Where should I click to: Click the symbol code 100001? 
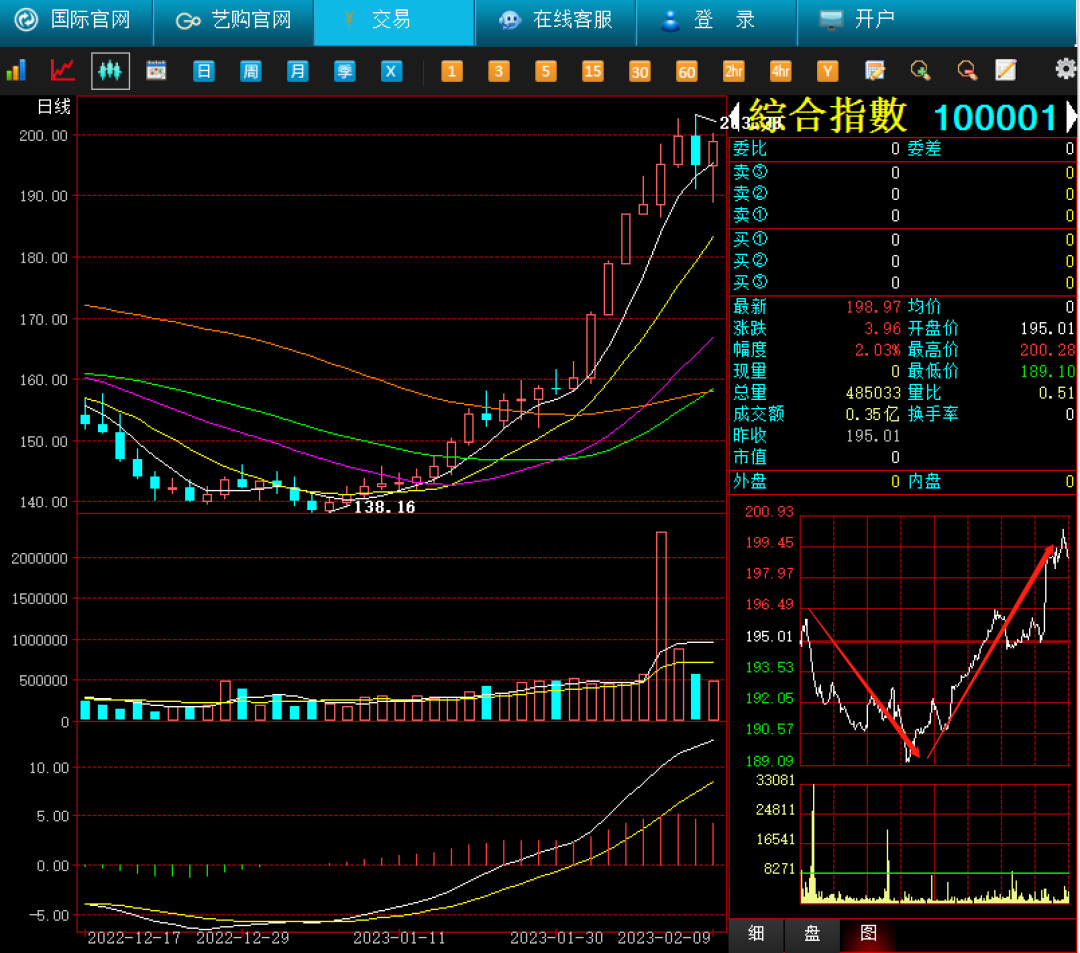click(995, 118)
